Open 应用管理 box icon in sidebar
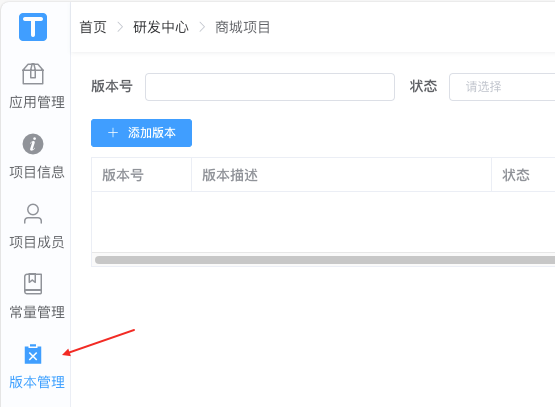This screenshot has height=407, width=555. (x=33, y=74)
